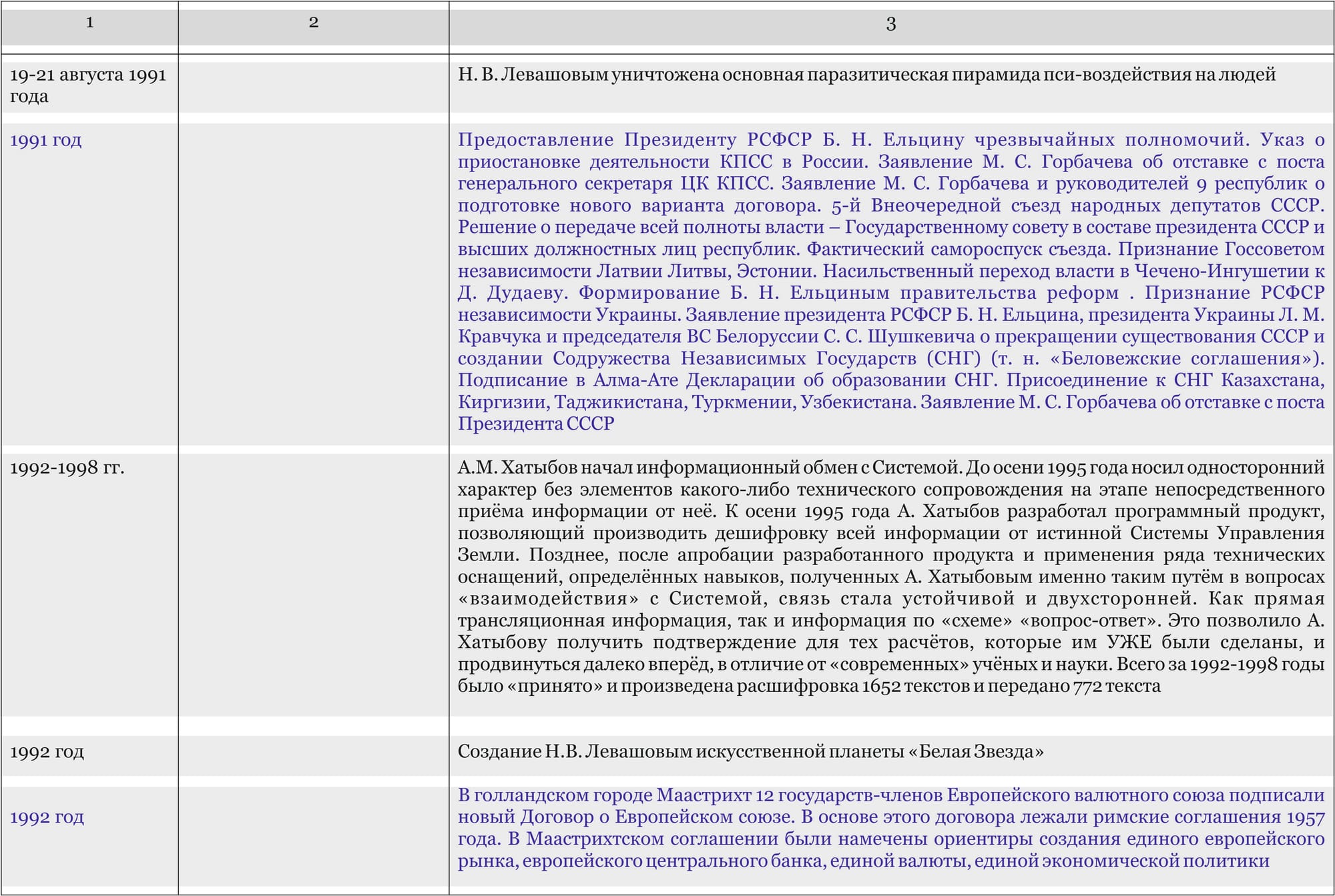1335x896 pixels.
Task: Click the words 'Президента СССР' ending the 1991 paragraph
Action: click(x=536, y=424)
